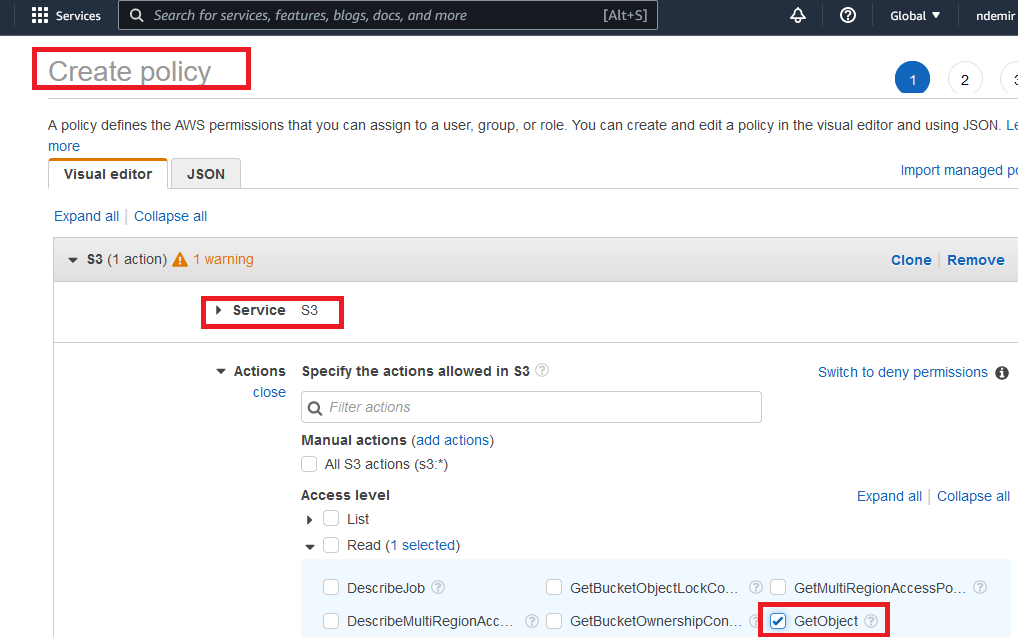This screenshot has width=1018, height=637.
Task: Click the info icon beside Switch to deny permissions
Action: click(x=1002, y=373)
